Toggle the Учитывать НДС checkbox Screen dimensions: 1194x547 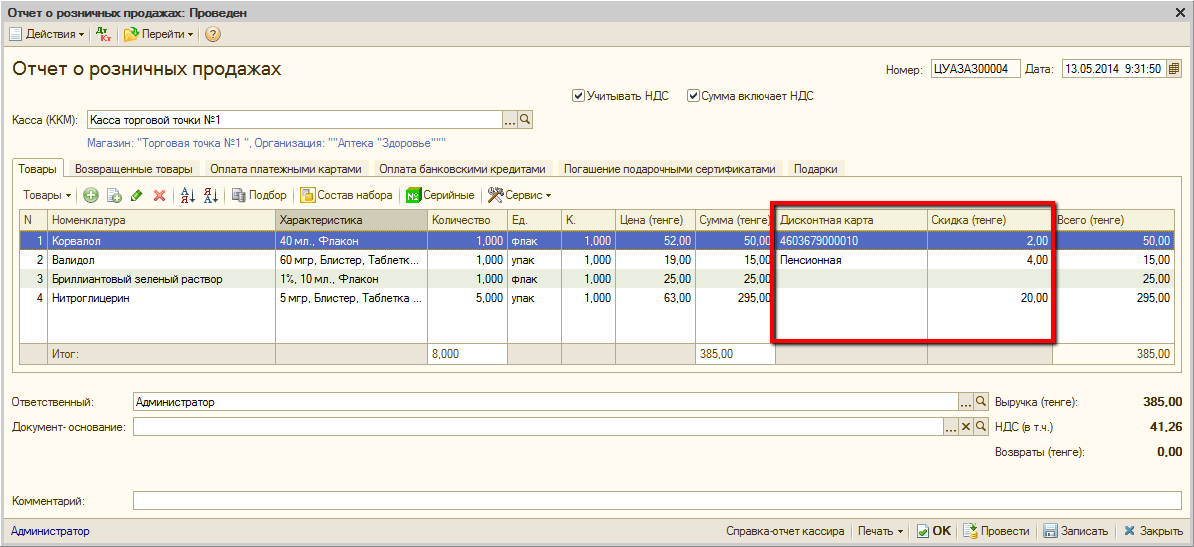click(x=578, y=96)
